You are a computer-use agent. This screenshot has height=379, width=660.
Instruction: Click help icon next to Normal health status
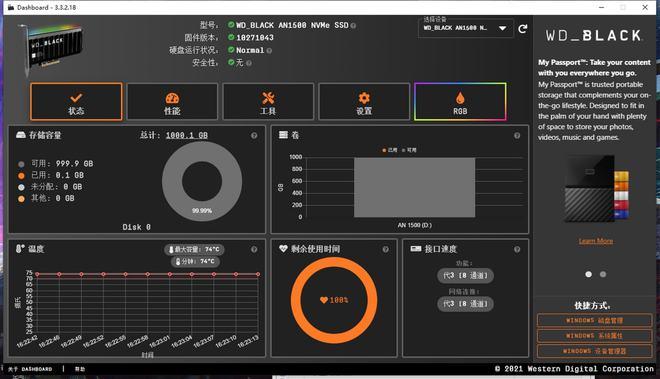click(x=269, y=51)
